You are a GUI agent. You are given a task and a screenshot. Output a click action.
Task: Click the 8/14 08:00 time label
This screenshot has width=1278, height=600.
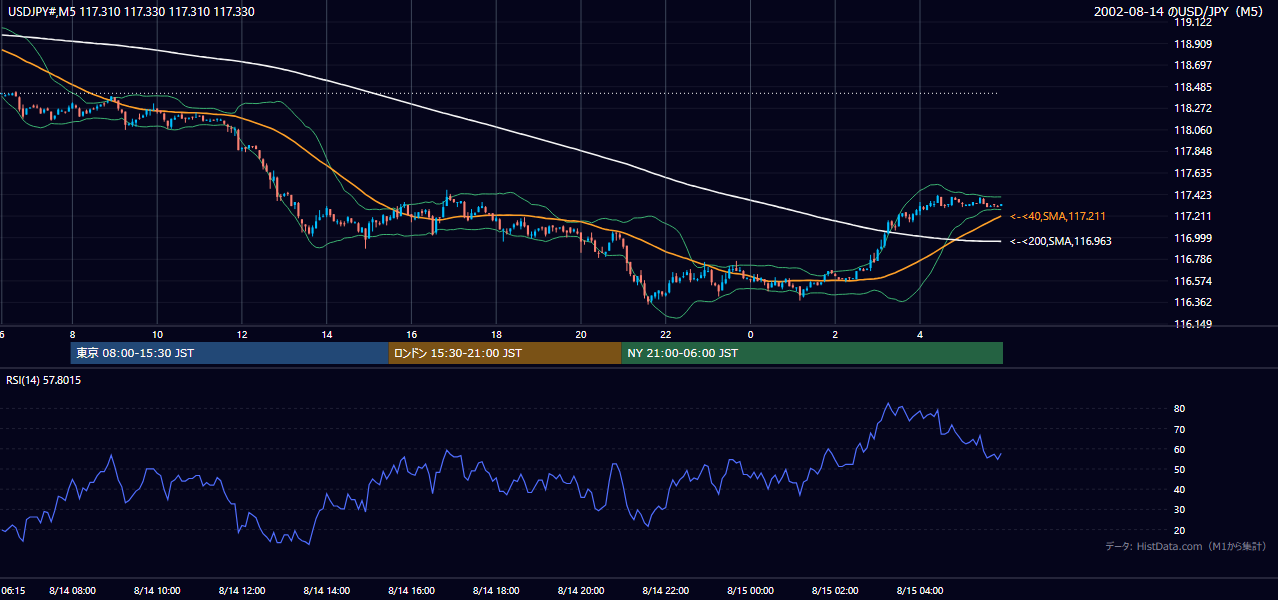click(x=72, y=591)
